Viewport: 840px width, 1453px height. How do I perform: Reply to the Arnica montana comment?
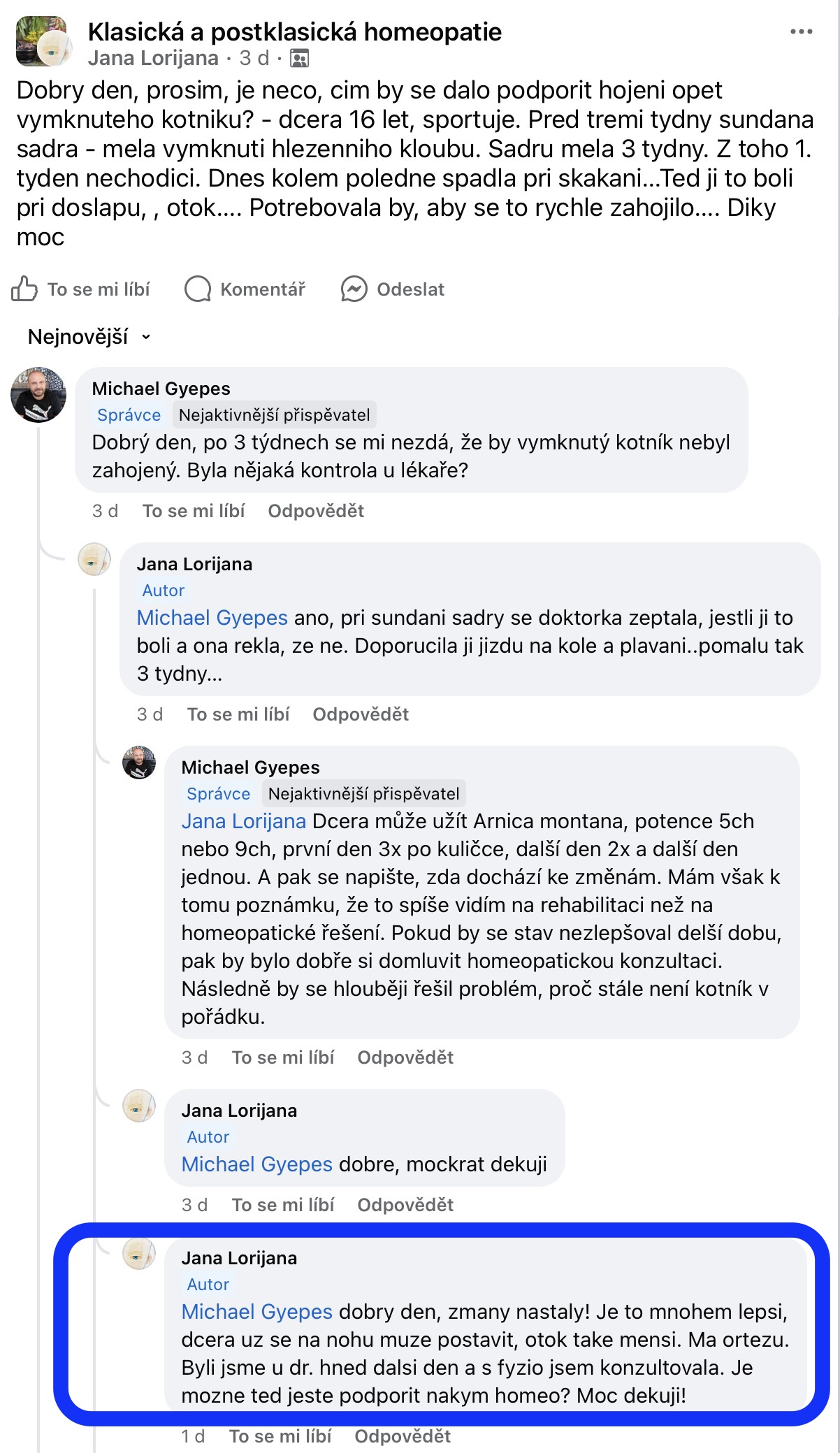click(x=405, y=1057)
